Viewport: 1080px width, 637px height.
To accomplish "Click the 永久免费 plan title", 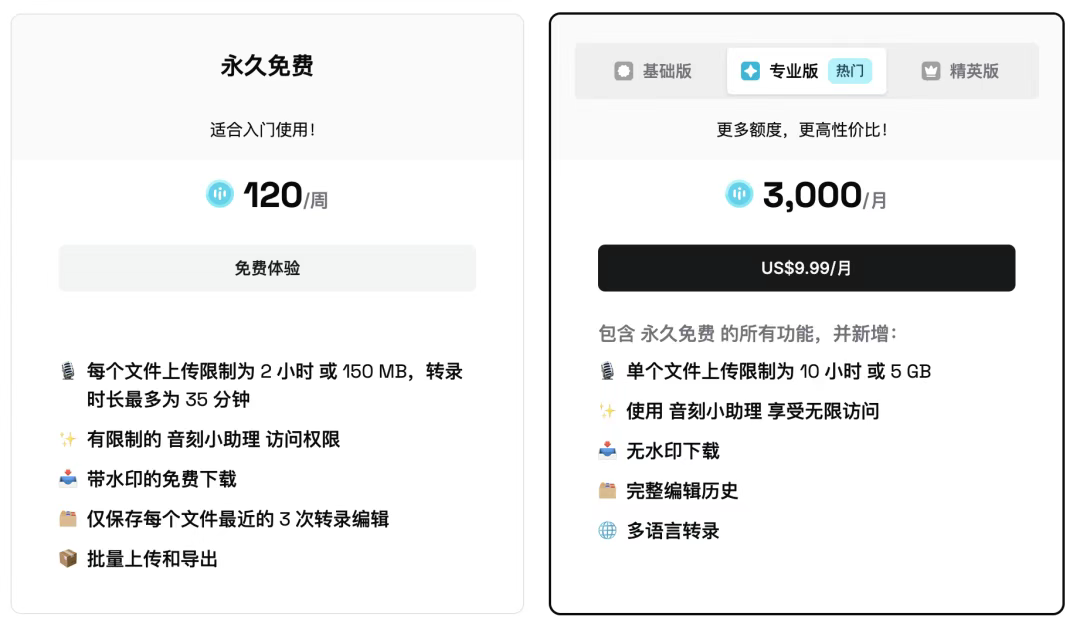I will tap(267, 66).
